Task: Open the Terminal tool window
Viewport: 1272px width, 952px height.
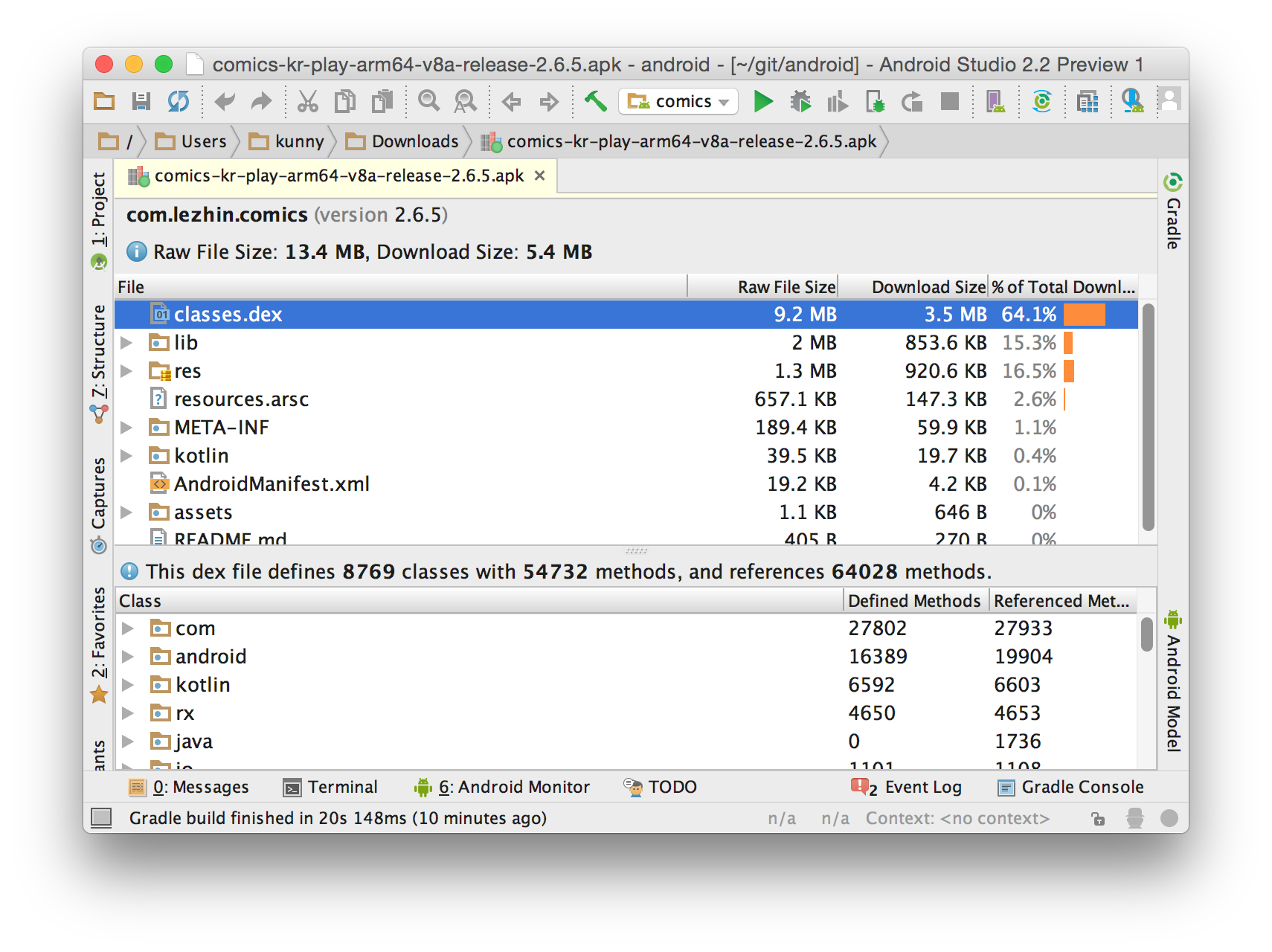Action: pyautogui.click(x=331, y=787)
